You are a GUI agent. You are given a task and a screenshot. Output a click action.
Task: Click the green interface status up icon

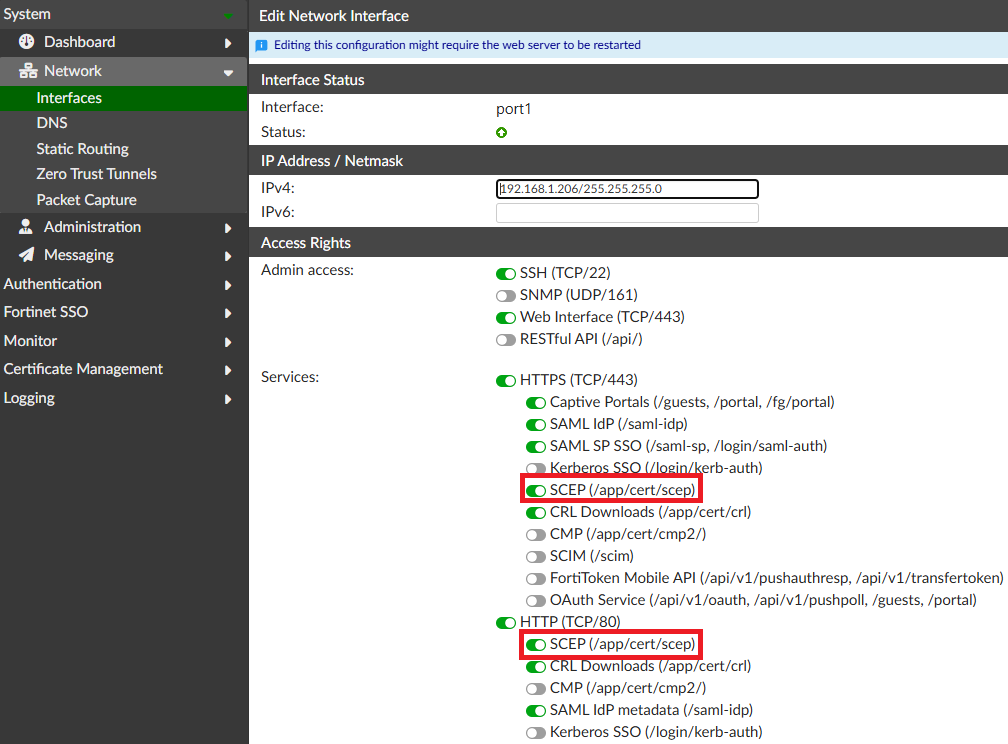click(x=501, y=132)
